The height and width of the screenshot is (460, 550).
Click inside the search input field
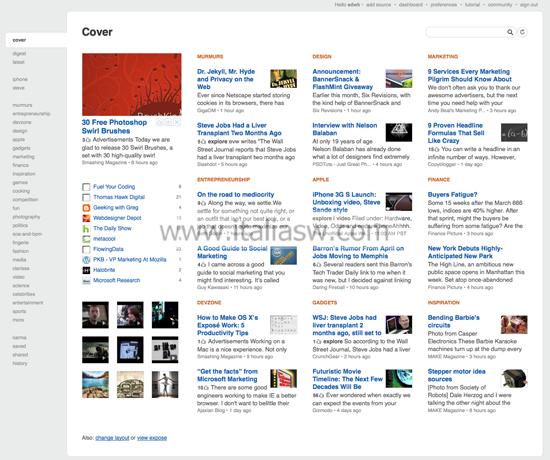tap(465, 32)
